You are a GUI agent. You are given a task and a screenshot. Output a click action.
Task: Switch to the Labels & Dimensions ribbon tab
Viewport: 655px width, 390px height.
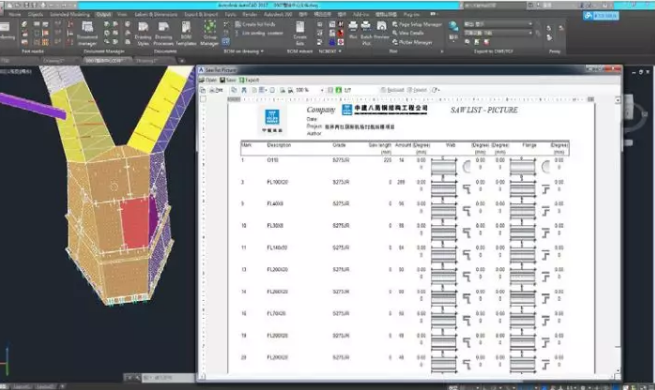tap(156, 14)
